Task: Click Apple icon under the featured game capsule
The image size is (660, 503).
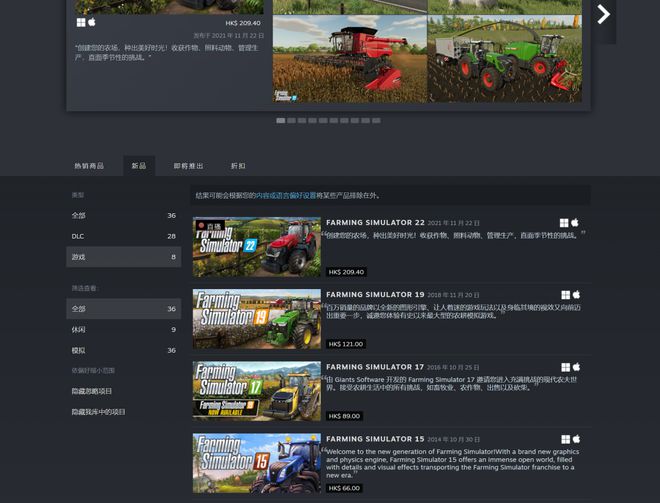Action: pyautogui.click(x=92, y=22)
